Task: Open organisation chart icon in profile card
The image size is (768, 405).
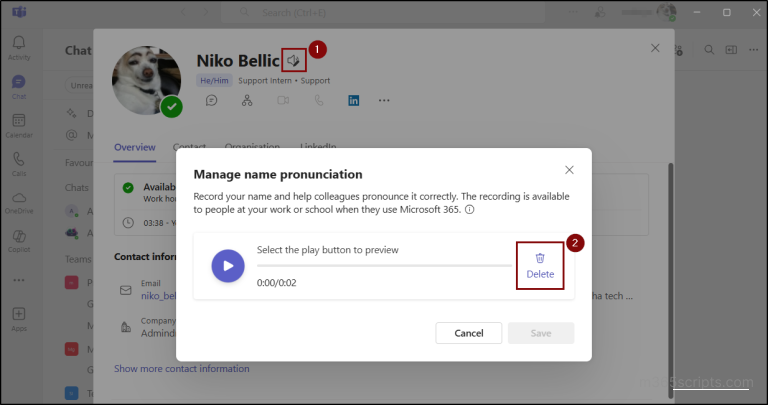Action: point(247,100)
